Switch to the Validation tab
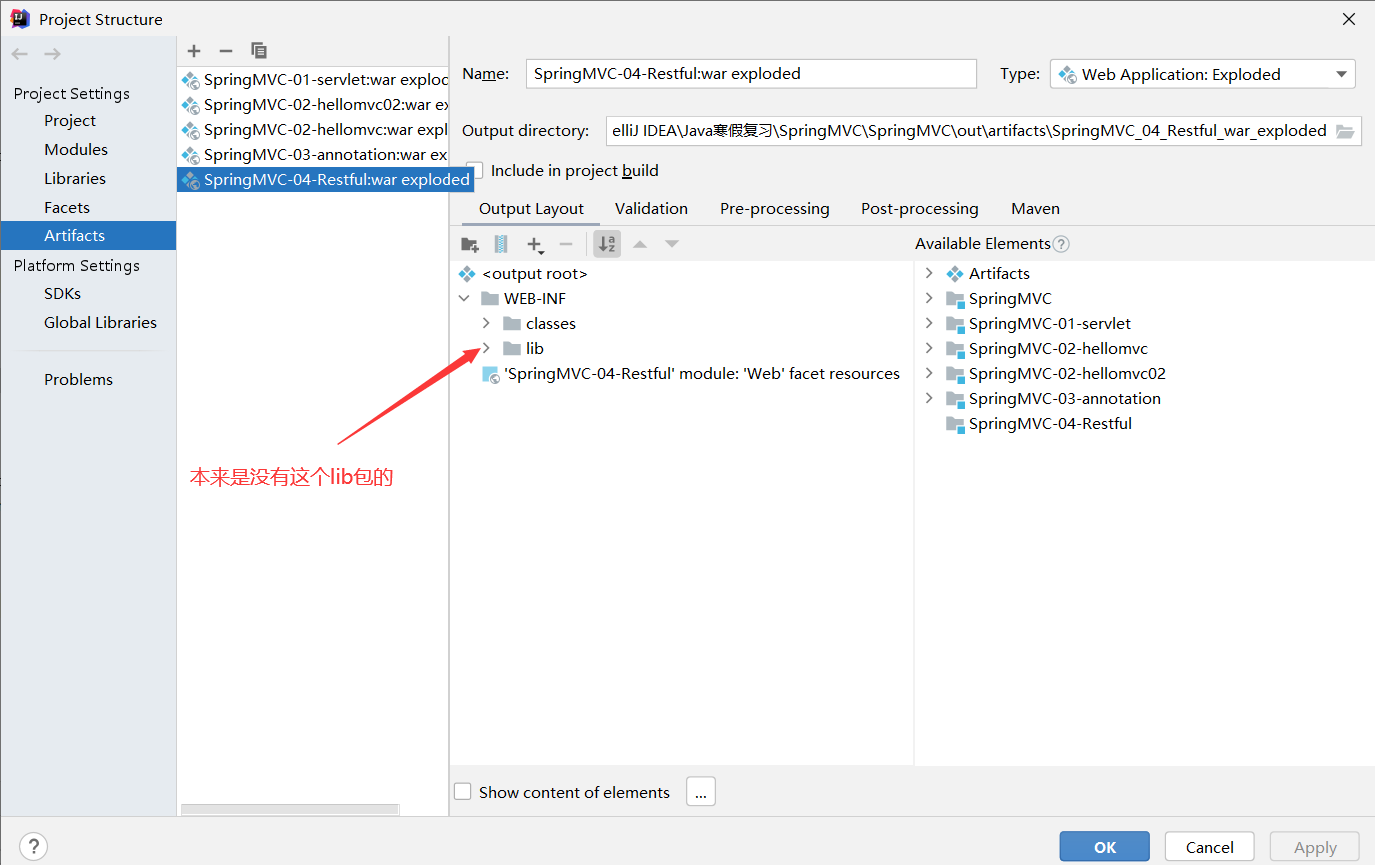 tap(651, 208)
